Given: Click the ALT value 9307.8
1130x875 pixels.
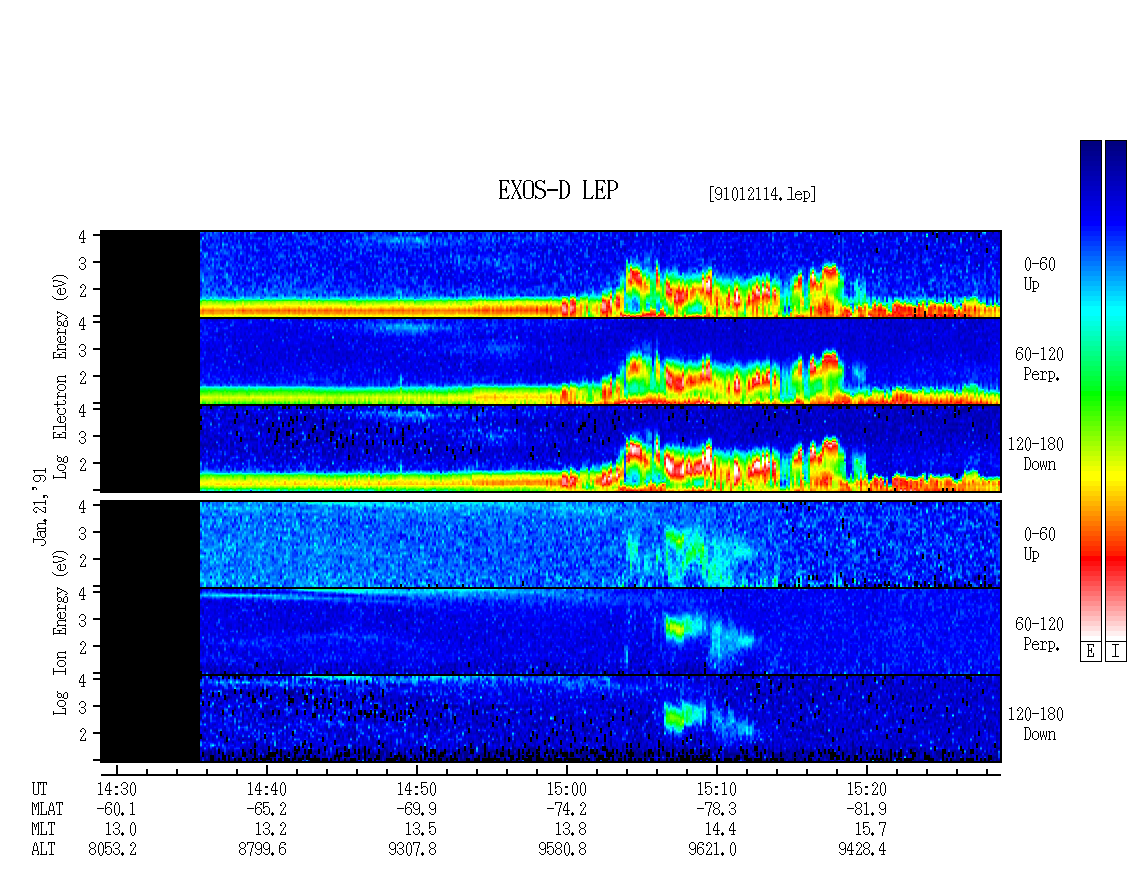Looking at the screenshot, I should click(x=412, y=850).
